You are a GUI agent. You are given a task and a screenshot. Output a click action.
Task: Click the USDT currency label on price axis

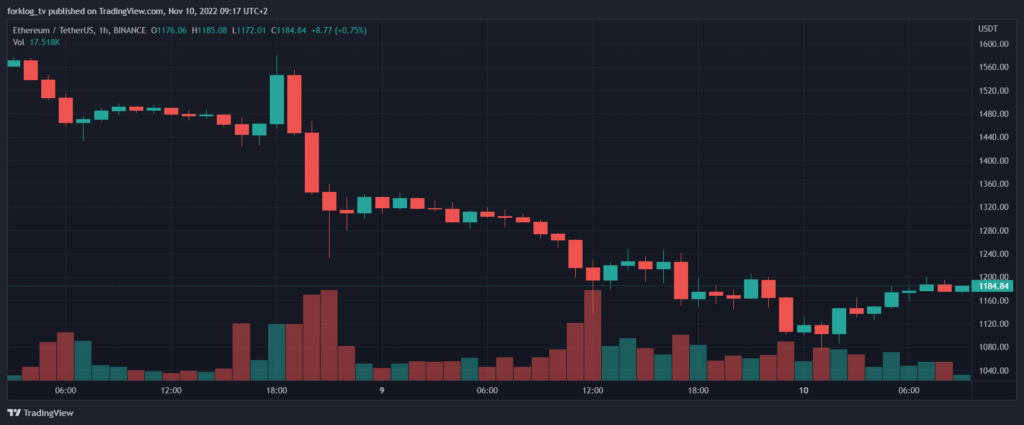(x=987, y=28)
